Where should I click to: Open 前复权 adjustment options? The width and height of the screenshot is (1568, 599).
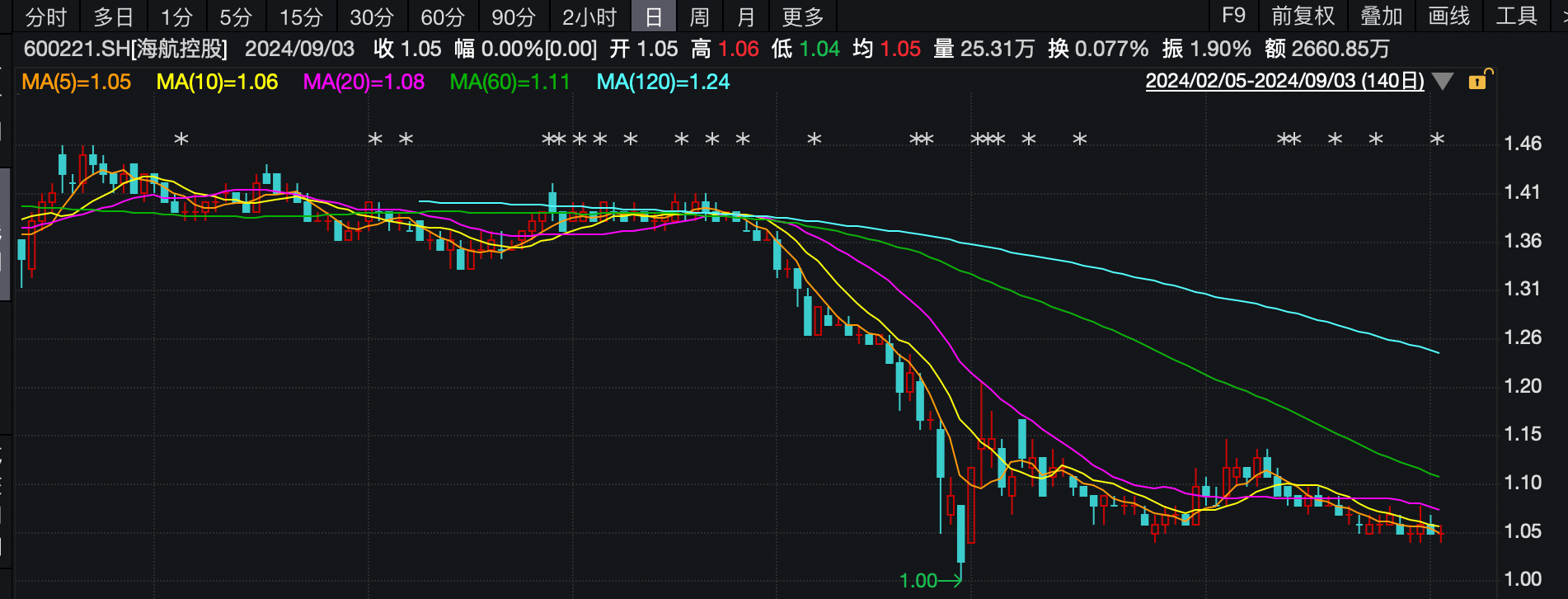[1303, 16]
